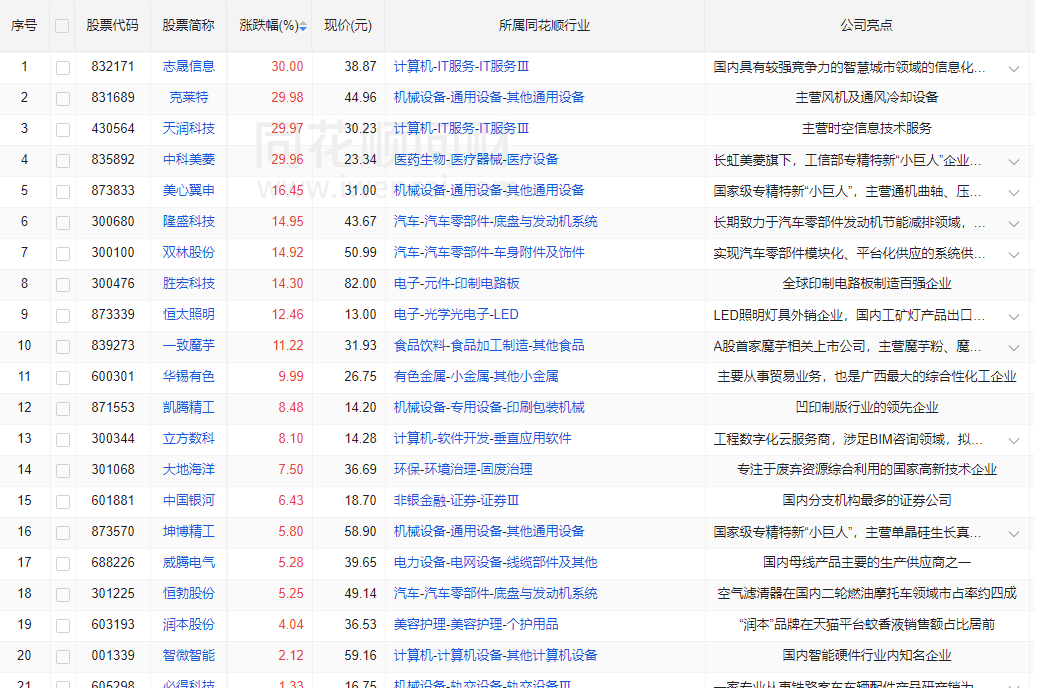The width and height of the screenshot is (1049, 688).
Task: Check the box for 831689 克莱特
Action: (63, 98)
